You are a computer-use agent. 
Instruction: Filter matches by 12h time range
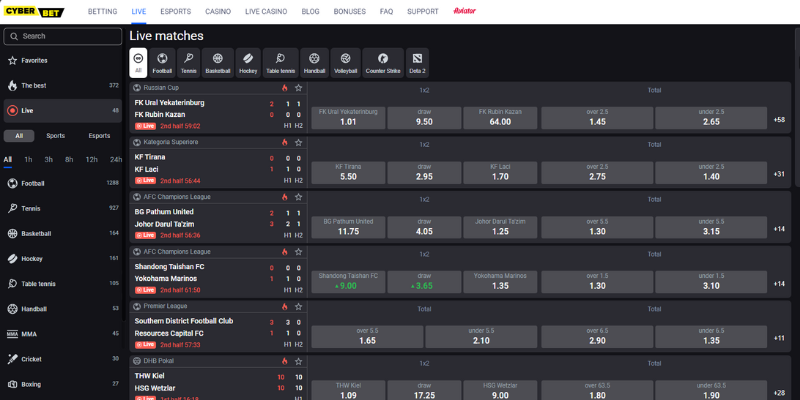[91, 160]
